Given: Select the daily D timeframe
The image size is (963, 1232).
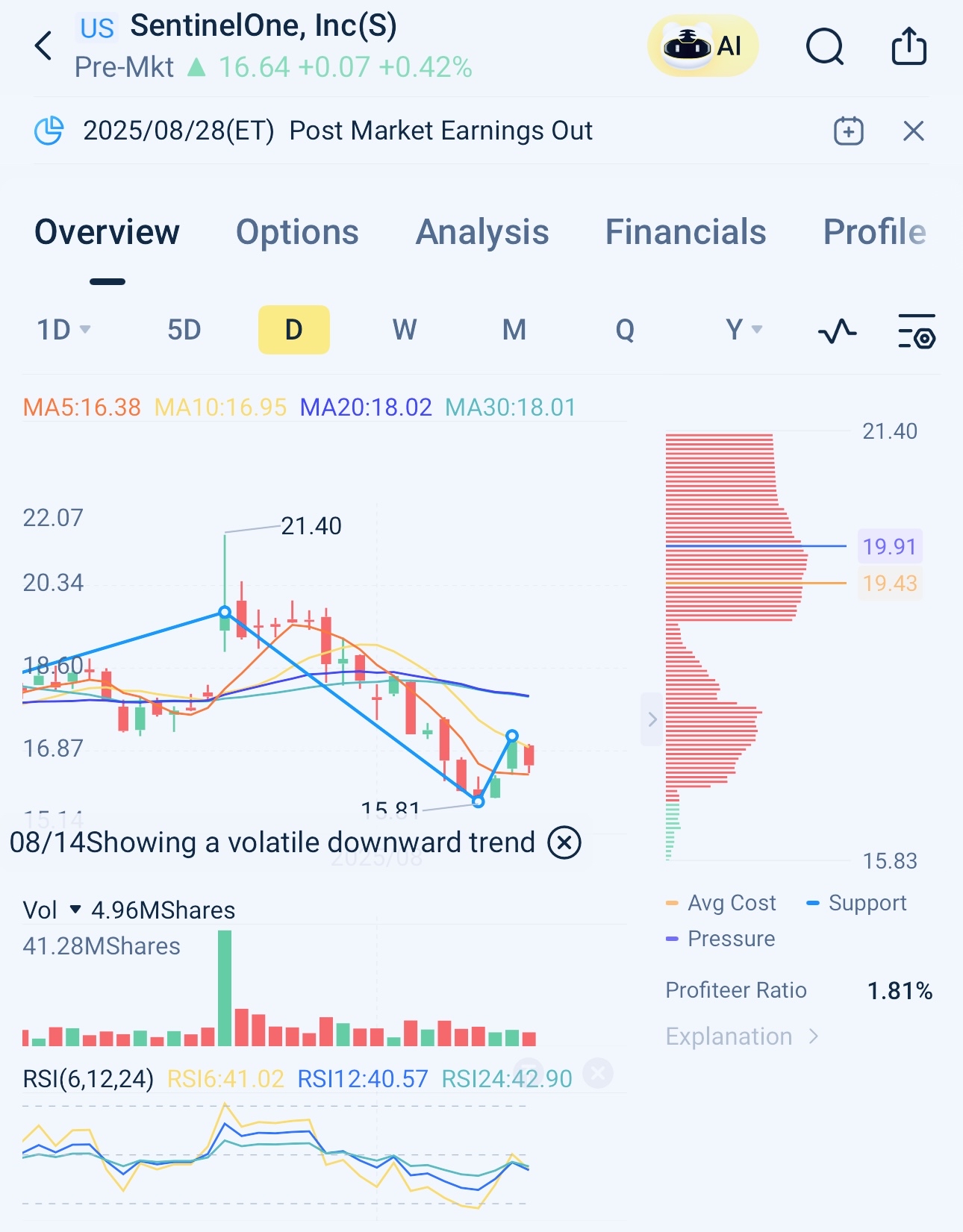Looking at the screenshot, I should click(x=293, y=330).
